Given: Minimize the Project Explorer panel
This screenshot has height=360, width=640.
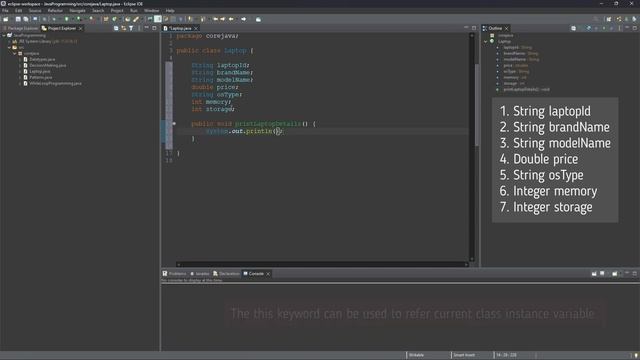Looking at the screenshot, I should [147, 28].
